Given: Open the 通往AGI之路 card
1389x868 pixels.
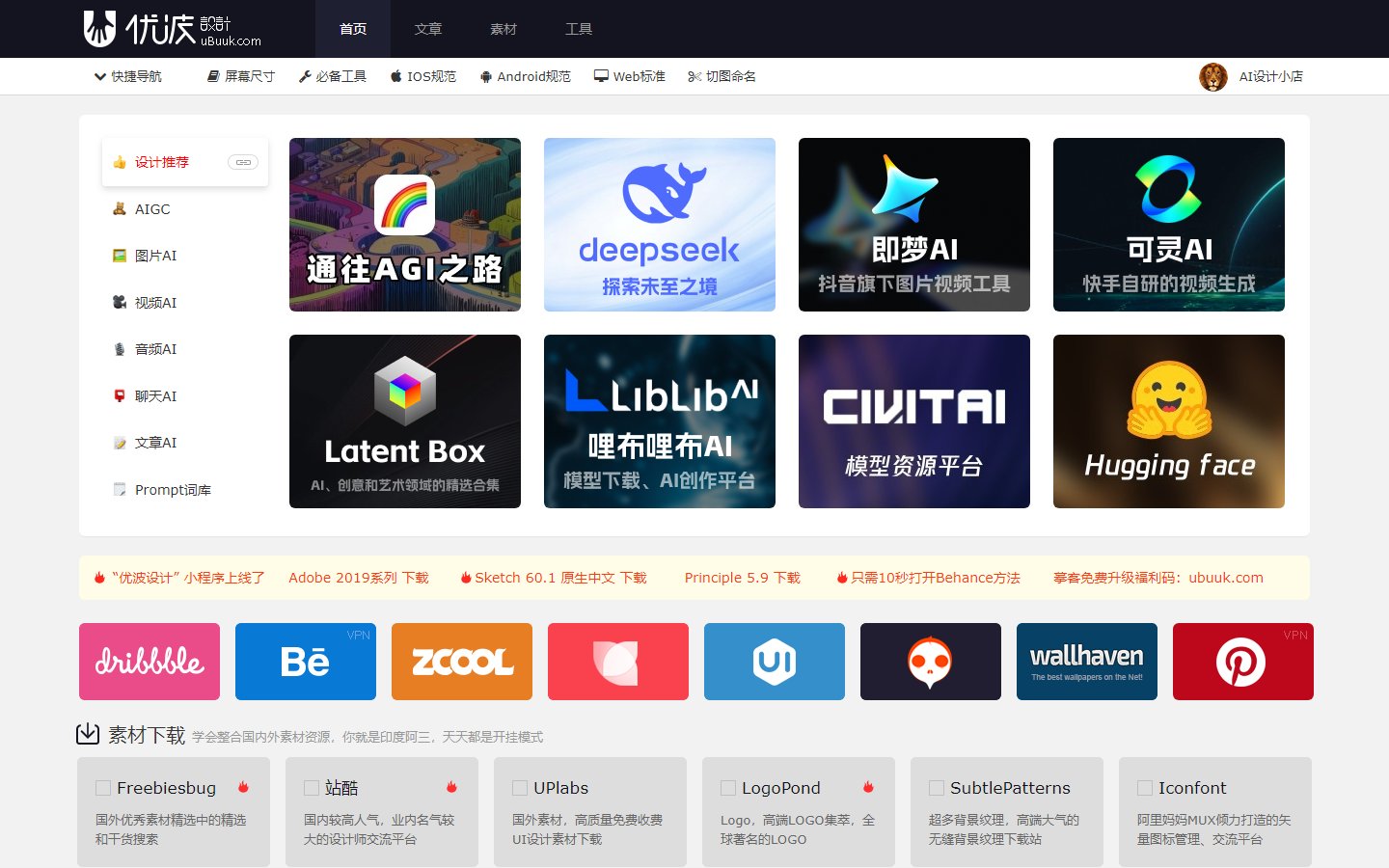Looking at the screenshot, I should pyautogui.click(x=405, y=225).
